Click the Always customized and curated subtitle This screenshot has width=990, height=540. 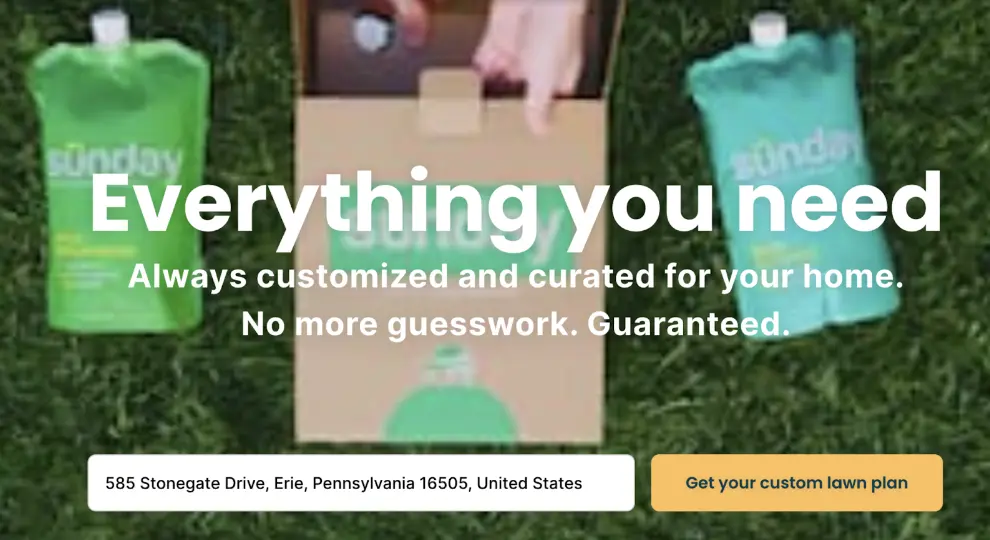click(x=515, y=277)
